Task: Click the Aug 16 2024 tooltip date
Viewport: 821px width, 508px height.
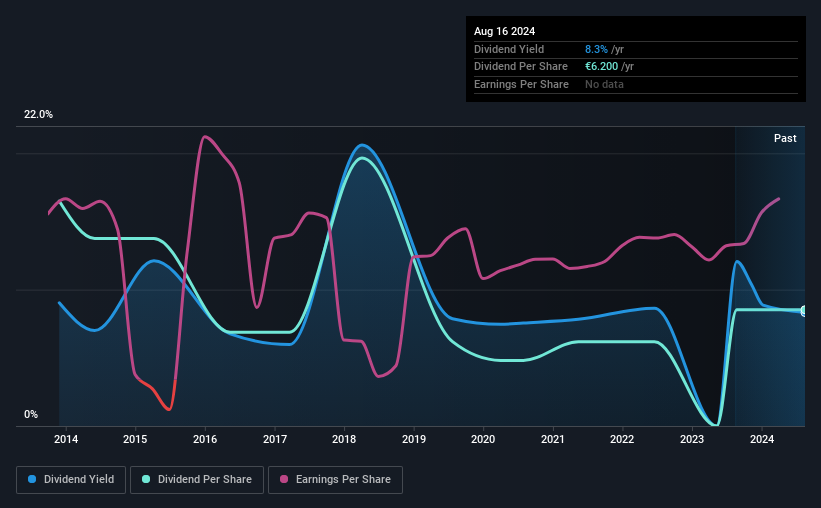Action: [x=504, y=31]
